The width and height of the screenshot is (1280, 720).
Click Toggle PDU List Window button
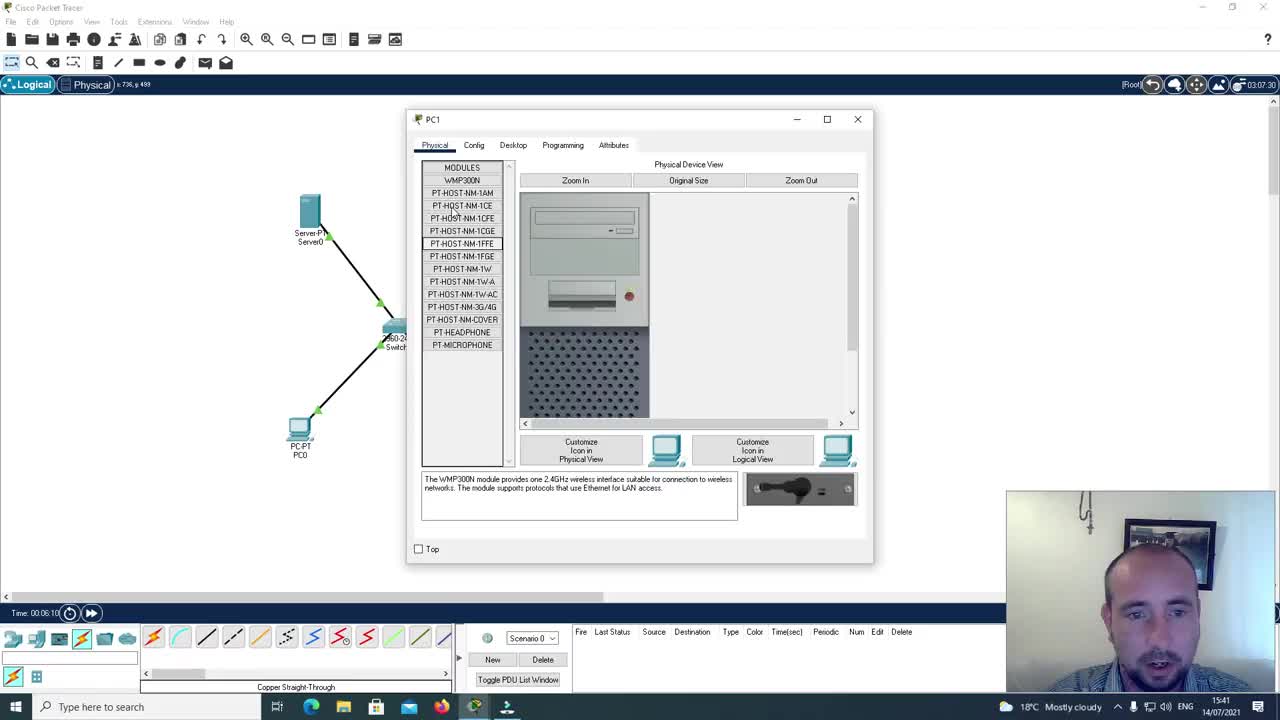518,680
